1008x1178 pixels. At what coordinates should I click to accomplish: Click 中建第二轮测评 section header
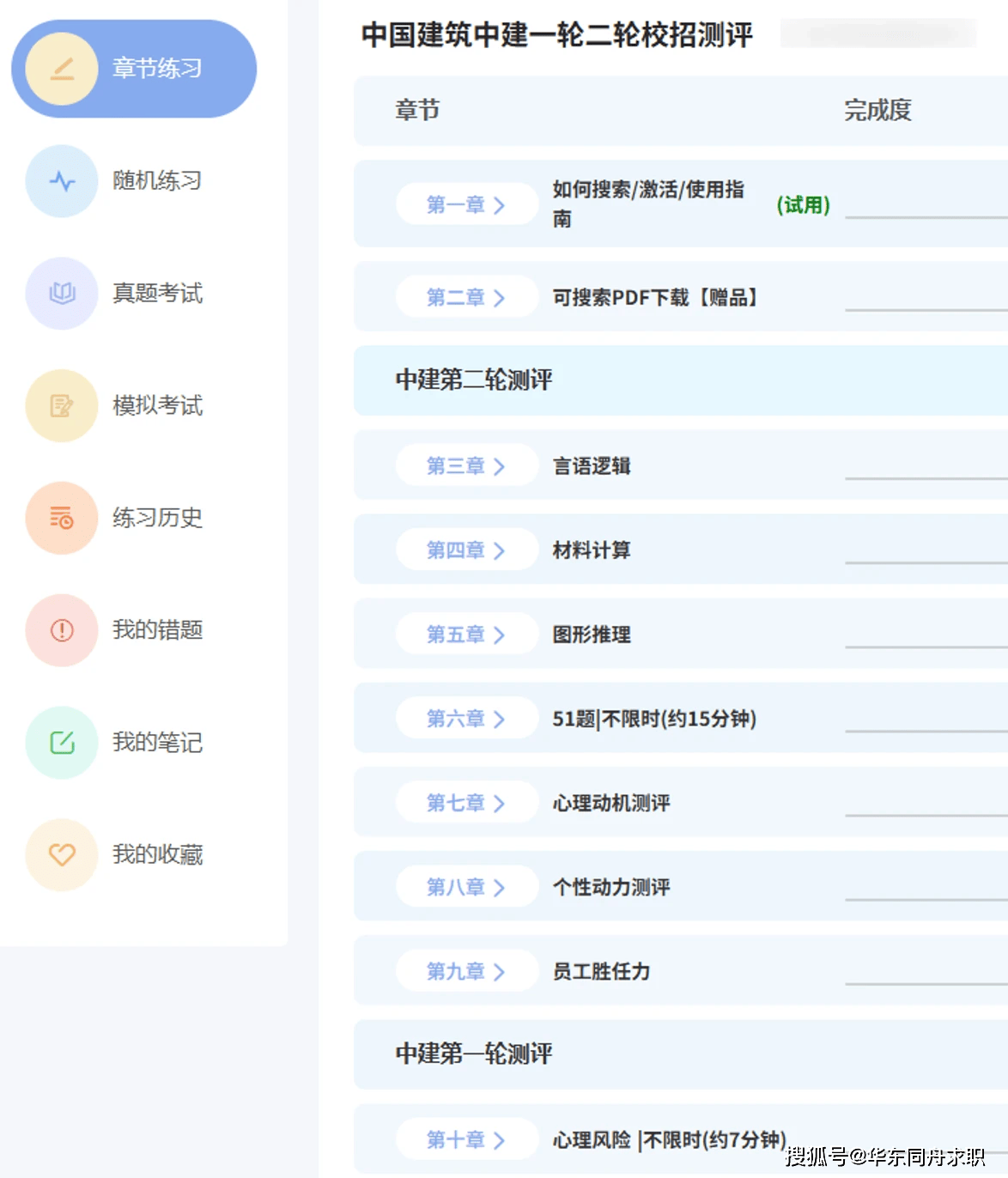pos(474,380)
